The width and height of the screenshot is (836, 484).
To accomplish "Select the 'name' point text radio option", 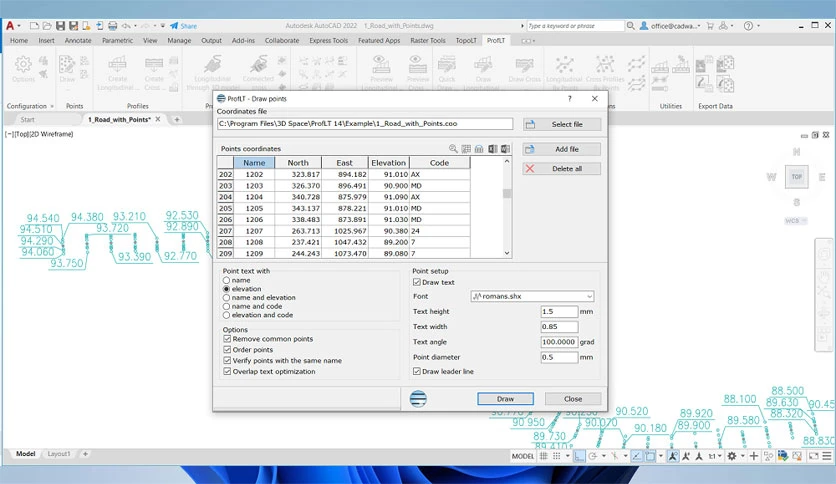I will coord(227,280).
